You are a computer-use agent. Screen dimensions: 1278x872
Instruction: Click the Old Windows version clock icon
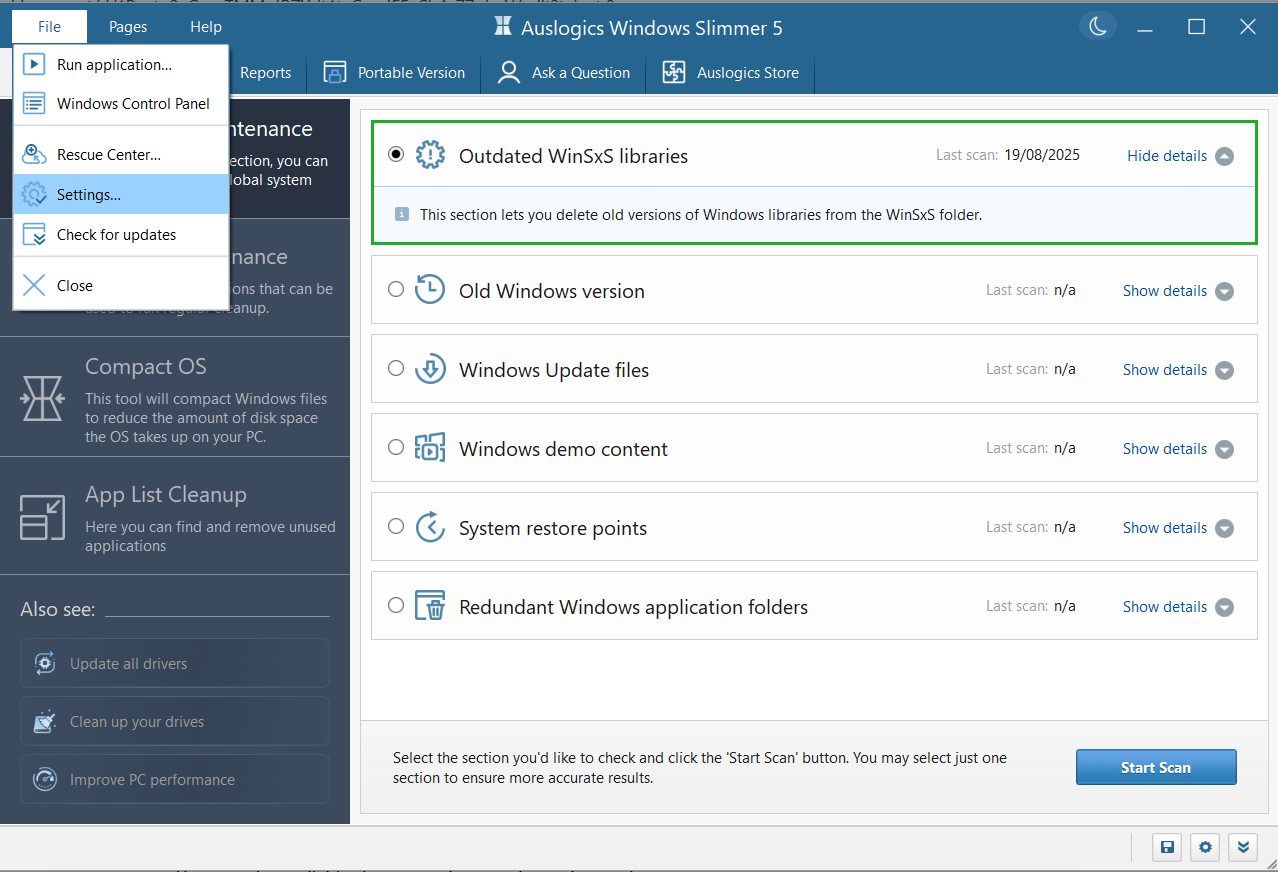pyautogui.click(x=429, y=289)
